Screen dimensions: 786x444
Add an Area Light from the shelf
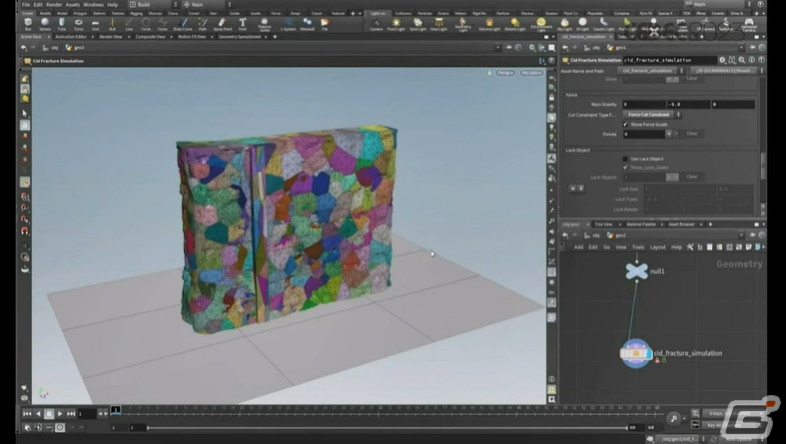(x=439, y=24)
